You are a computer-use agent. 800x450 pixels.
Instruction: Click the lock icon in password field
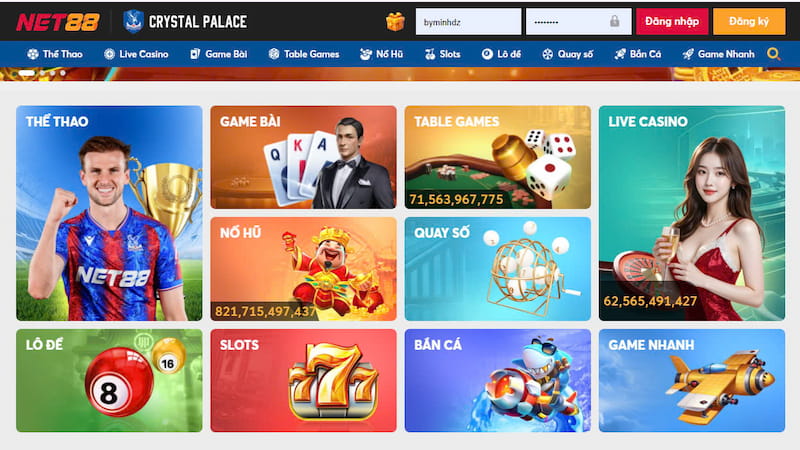tap(614, 21)
